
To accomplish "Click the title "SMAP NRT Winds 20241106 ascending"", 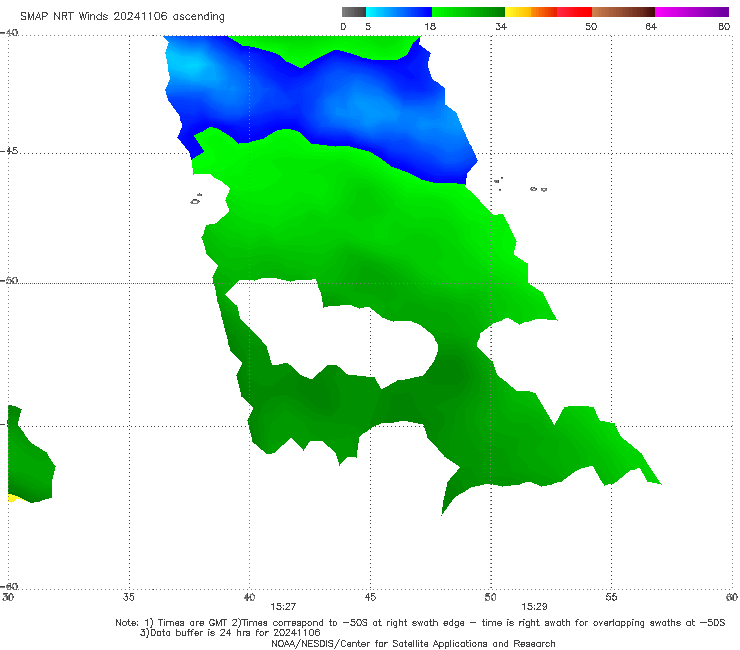I will tap(122, 16).
